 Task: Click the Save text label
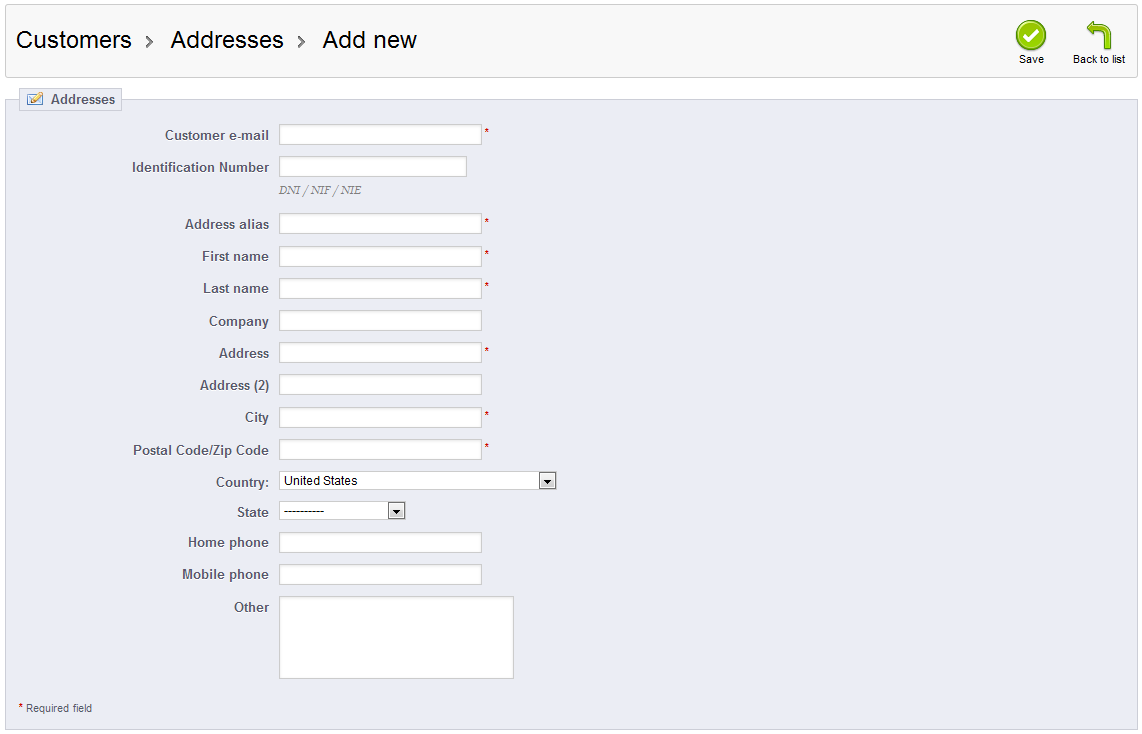click(x=1031, y=60)
